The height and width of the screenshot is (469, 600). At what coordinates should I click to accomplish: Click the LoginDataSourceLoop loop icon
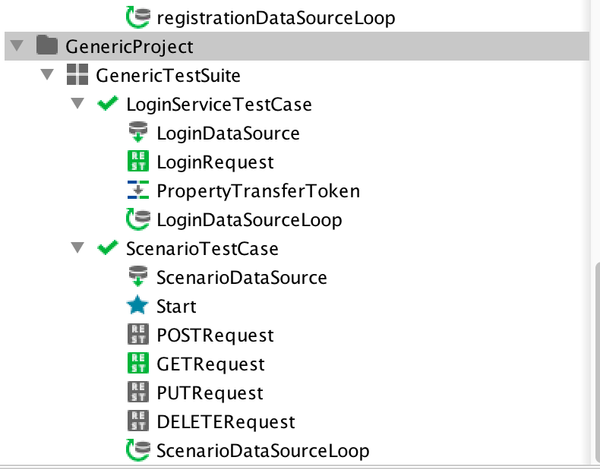pyautogui.click(x=137, y=220)
